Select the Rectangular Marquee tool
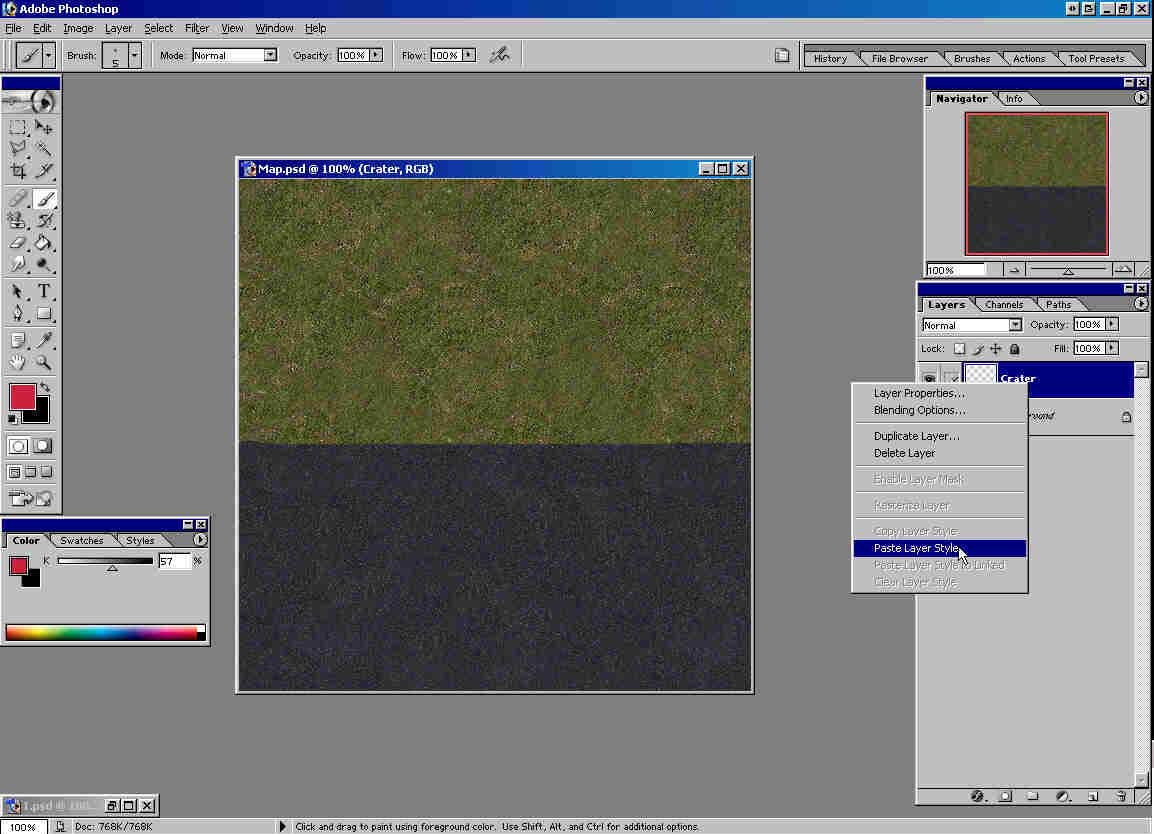Image resolution: width=1154 pixels, height=834 pixels. point(18,127)
